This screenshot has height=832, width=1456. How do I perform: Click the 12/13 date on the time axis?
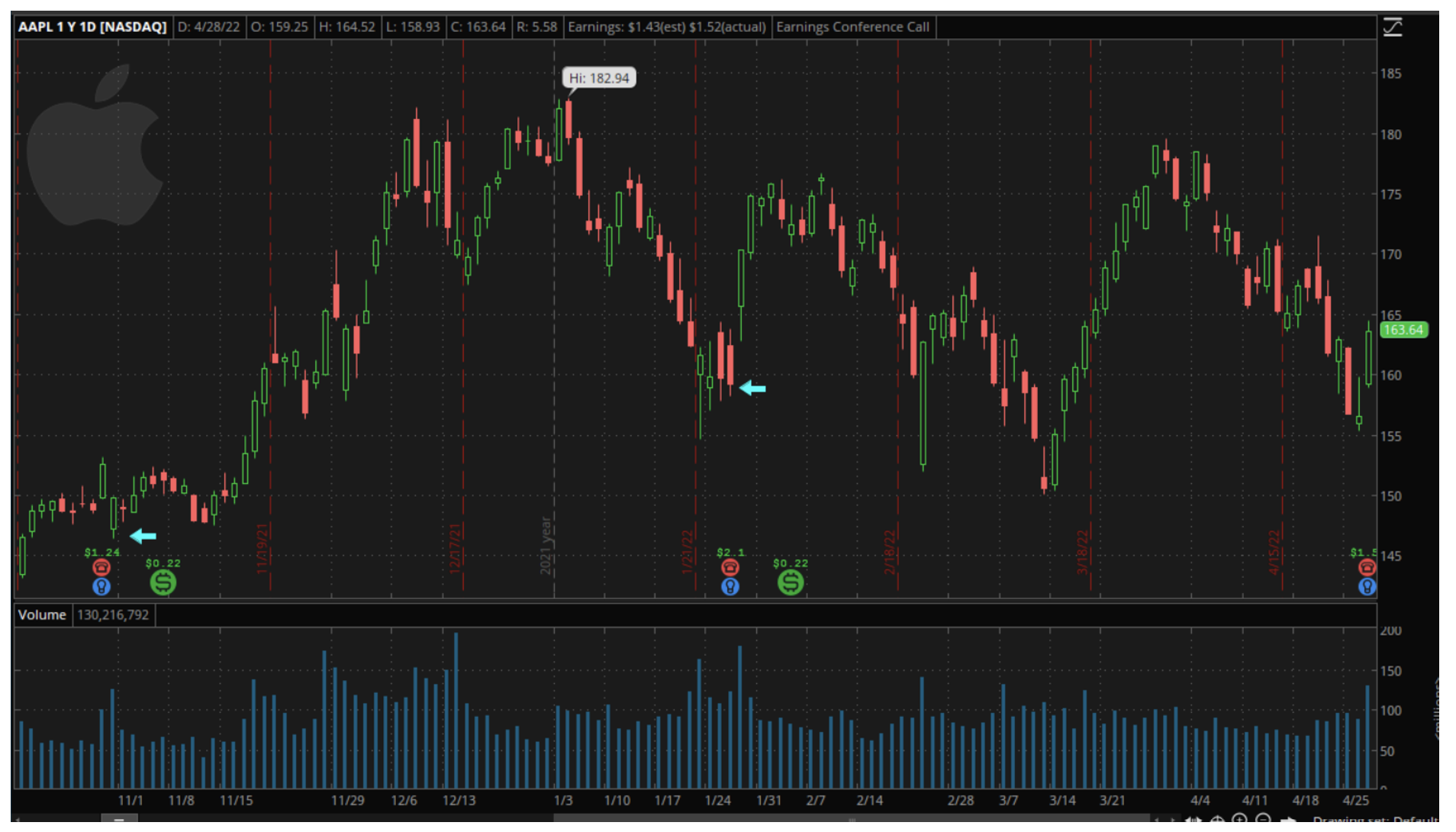pos(459,801)
